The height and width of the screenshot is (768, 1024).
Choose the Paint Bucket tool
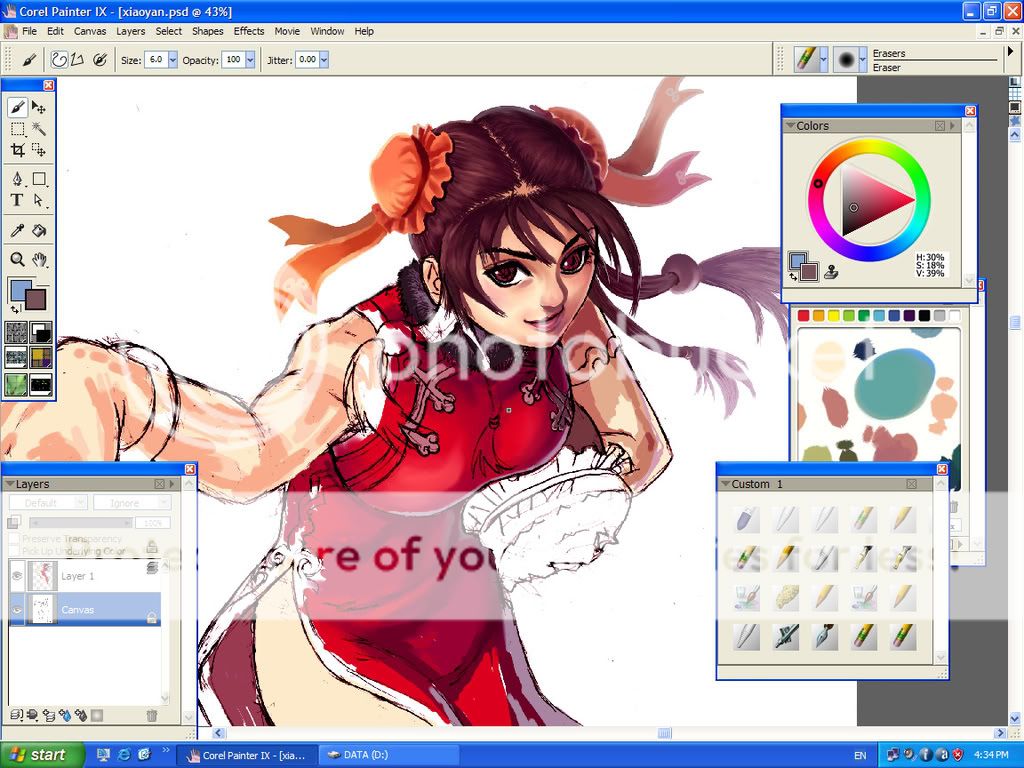pyautogui.click(x=39, y=230)
